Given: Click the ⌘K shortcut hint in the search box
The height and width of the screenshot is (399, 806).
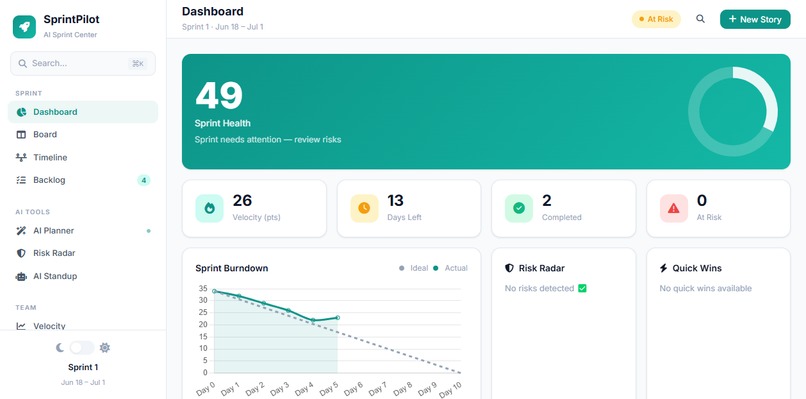Looking at the screenshot, I should [138, 64].
